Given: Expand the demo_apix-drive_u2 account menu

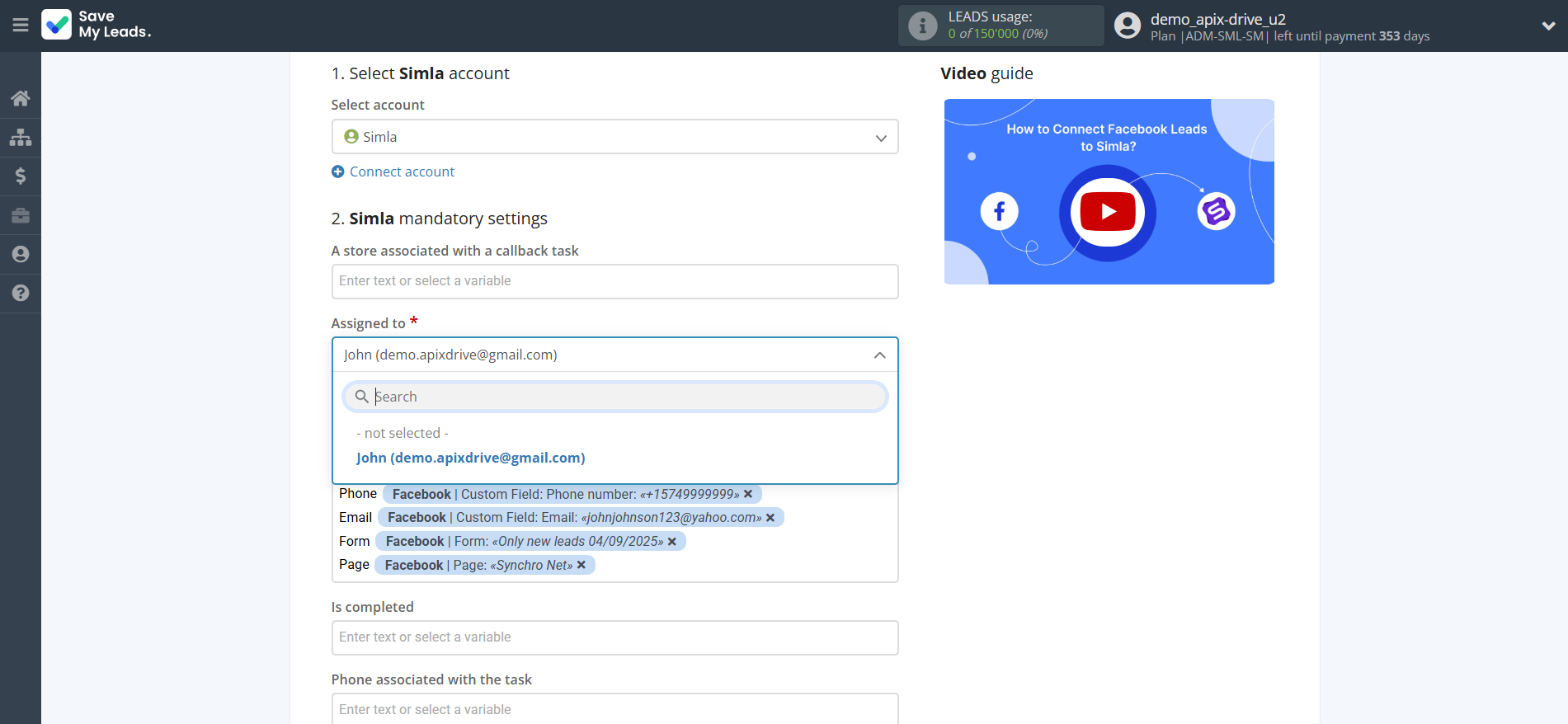Looking at the screenshot, I should click(x=1548, y=26).
